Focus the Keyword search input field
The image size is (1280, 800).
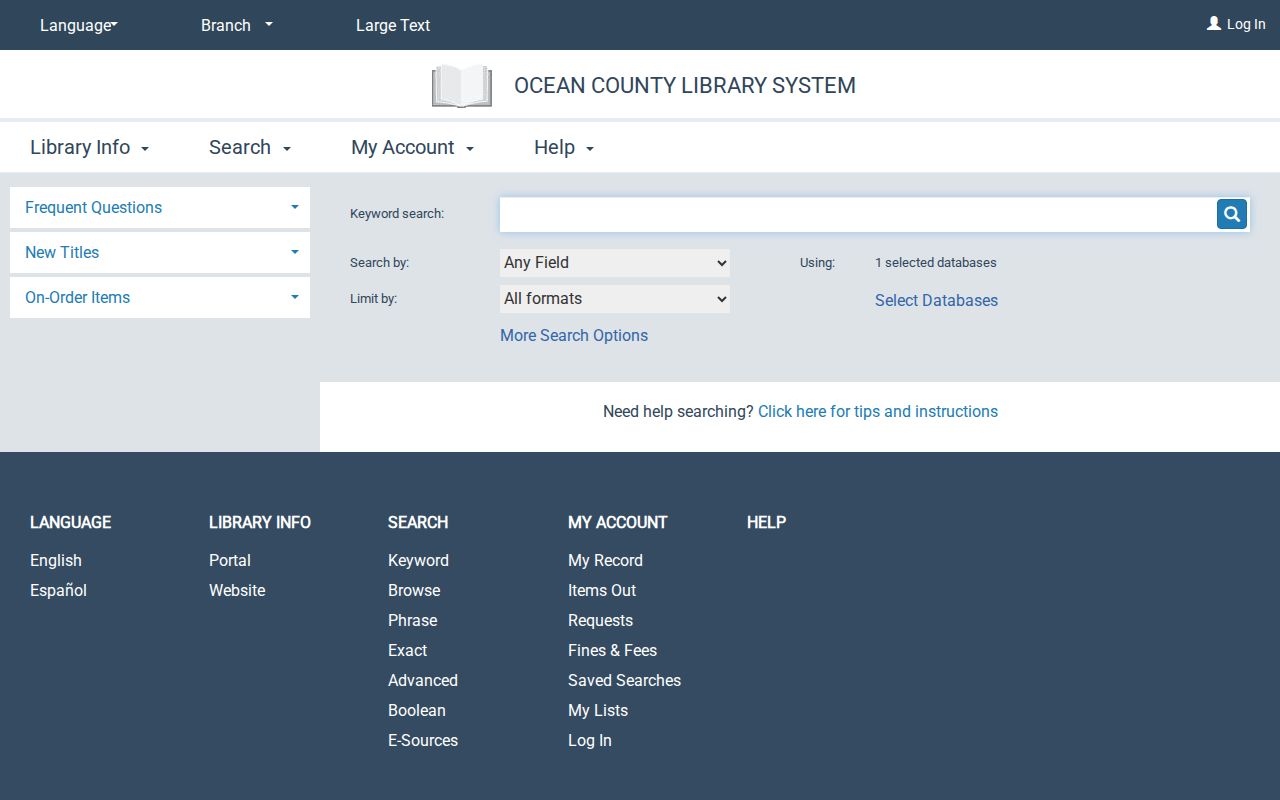(x=857, y=214)
